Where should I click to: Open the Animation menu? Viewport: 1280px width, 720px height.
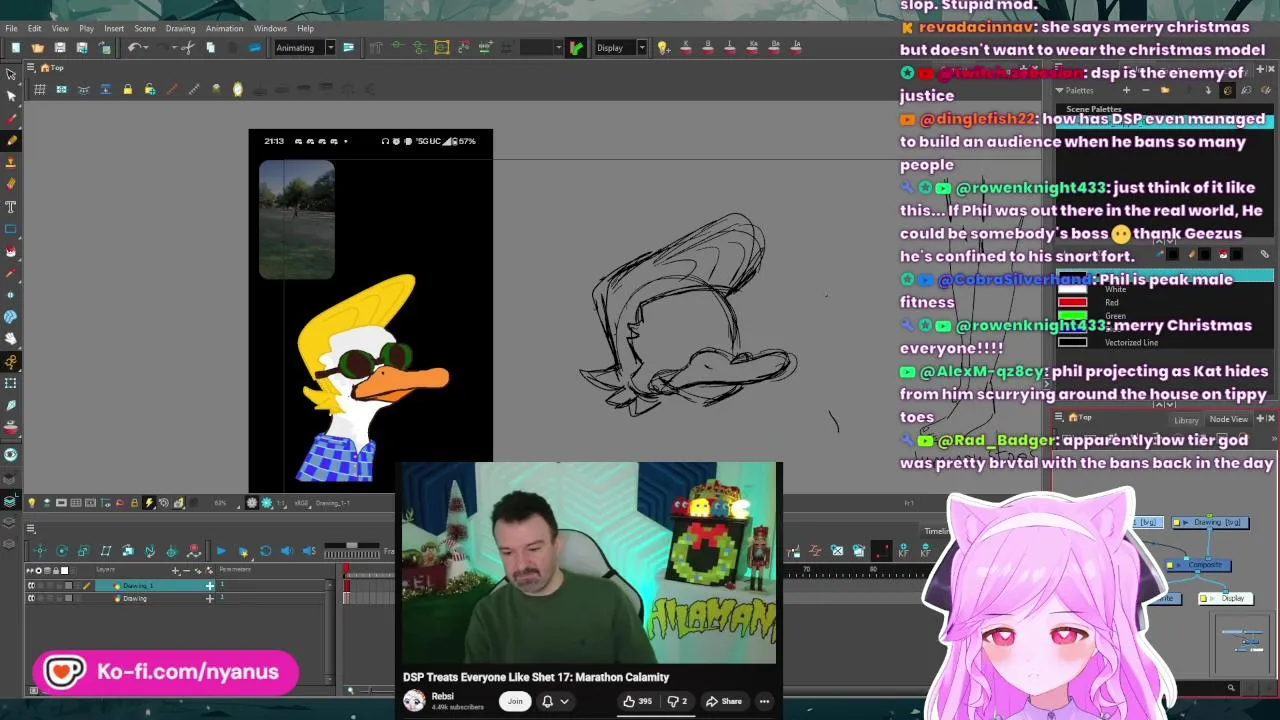224,28
